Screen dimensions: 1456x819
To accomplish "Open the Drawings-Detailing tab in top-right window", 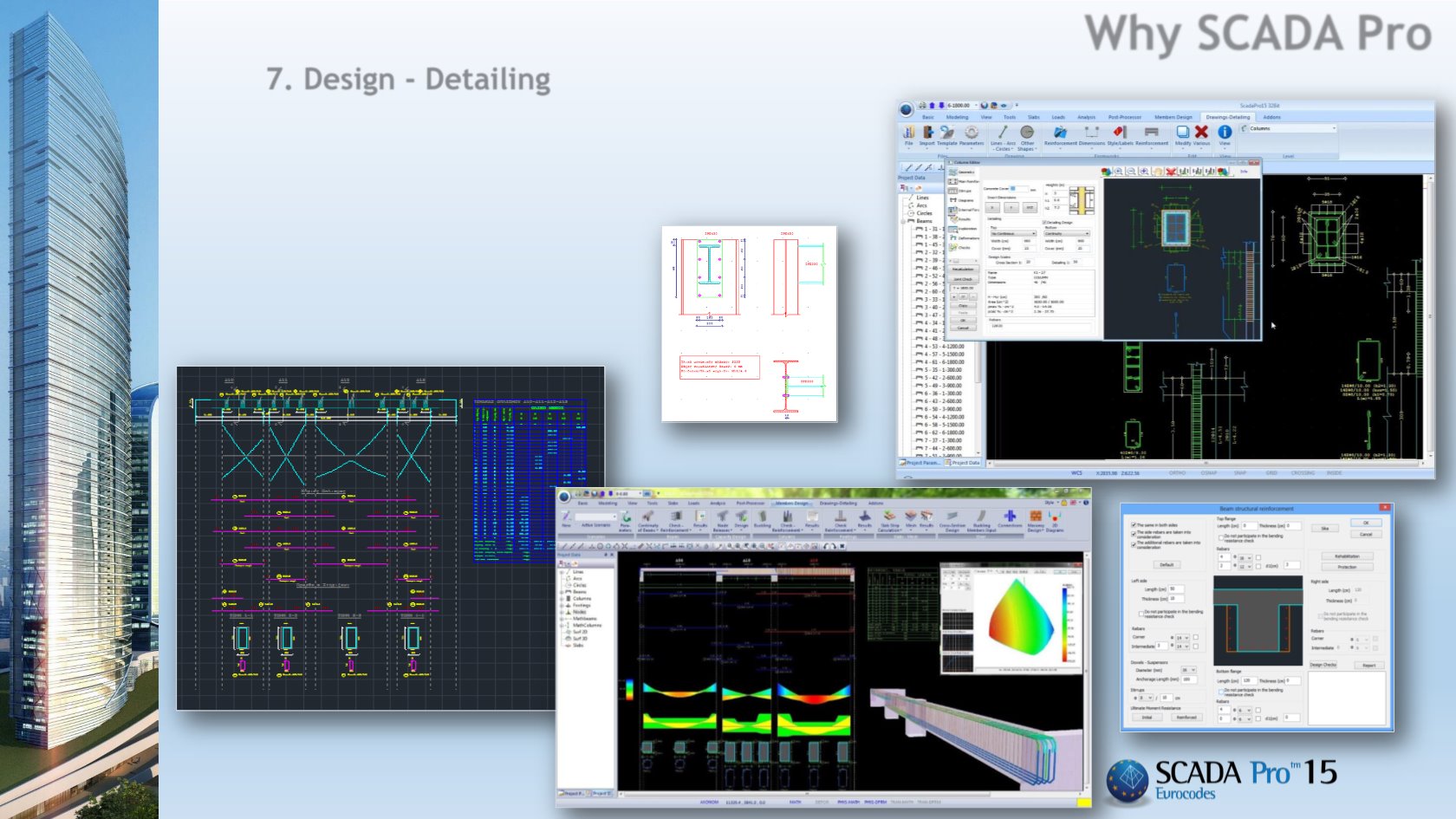I will (x=1227, y=117).
